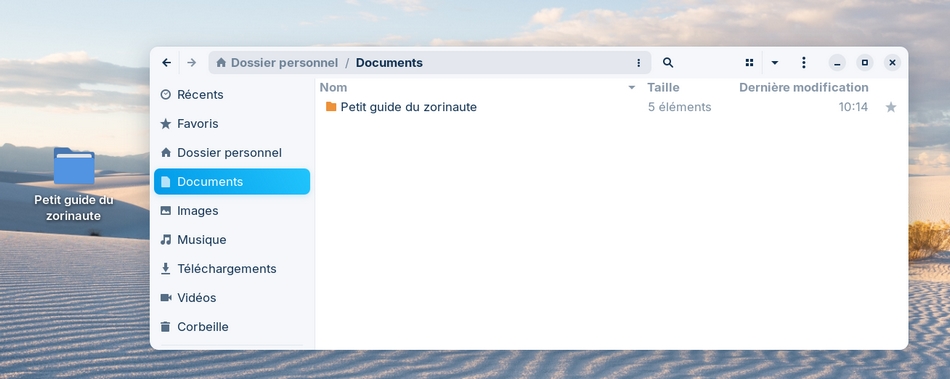950x379 pixels.
Task: Switch to grid view icon
Action: (x=749, y=62)
